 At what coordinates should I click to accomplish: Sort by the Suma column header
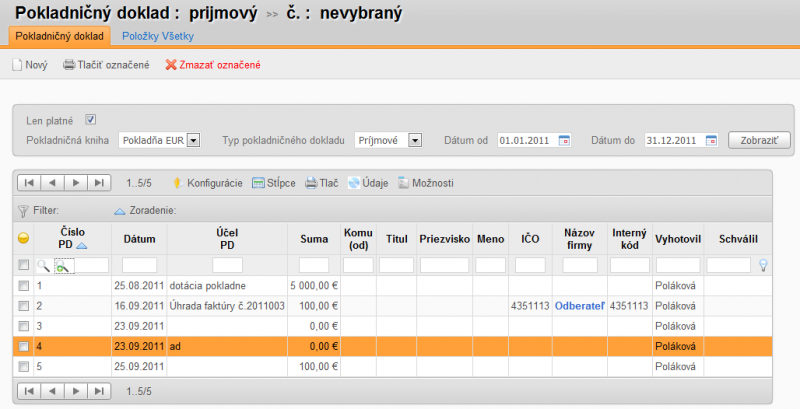[314, 239]
